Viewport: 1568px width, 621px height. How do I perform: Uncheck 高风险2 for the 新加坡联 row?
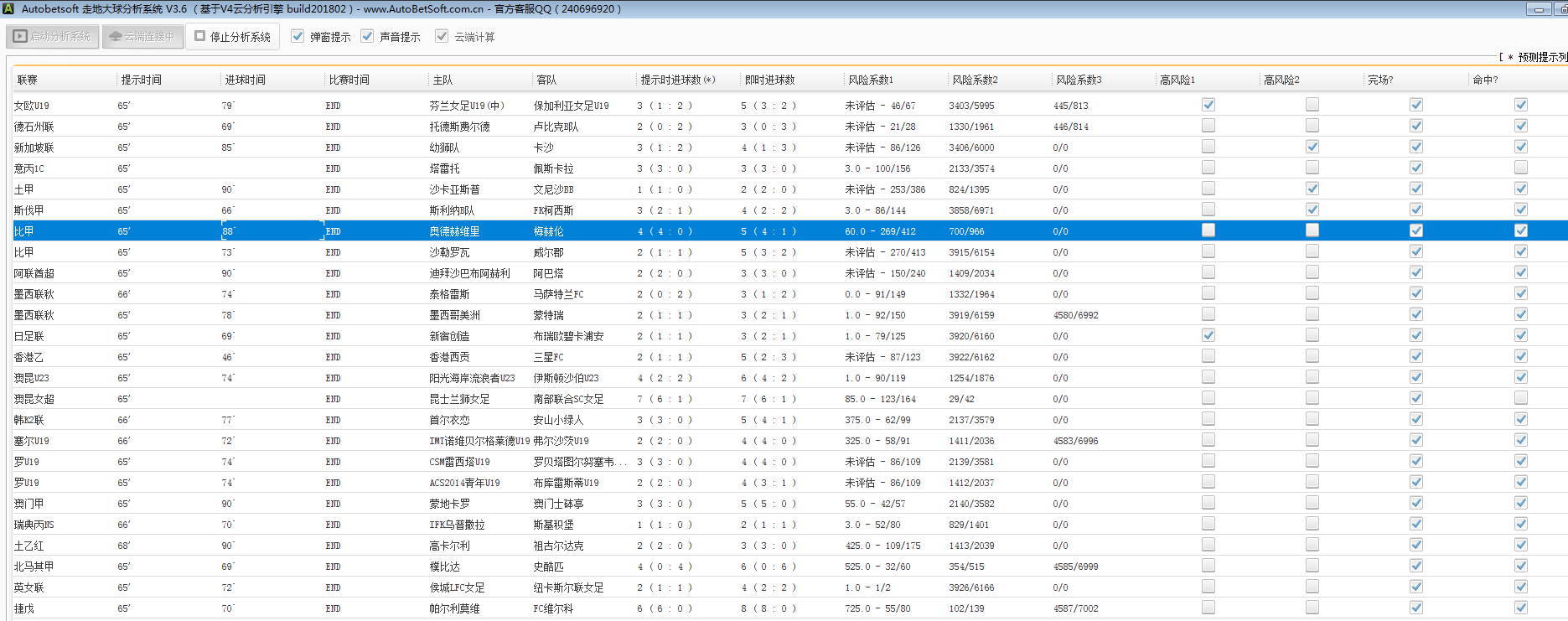pyautogui.click(x=1312, y=147)
